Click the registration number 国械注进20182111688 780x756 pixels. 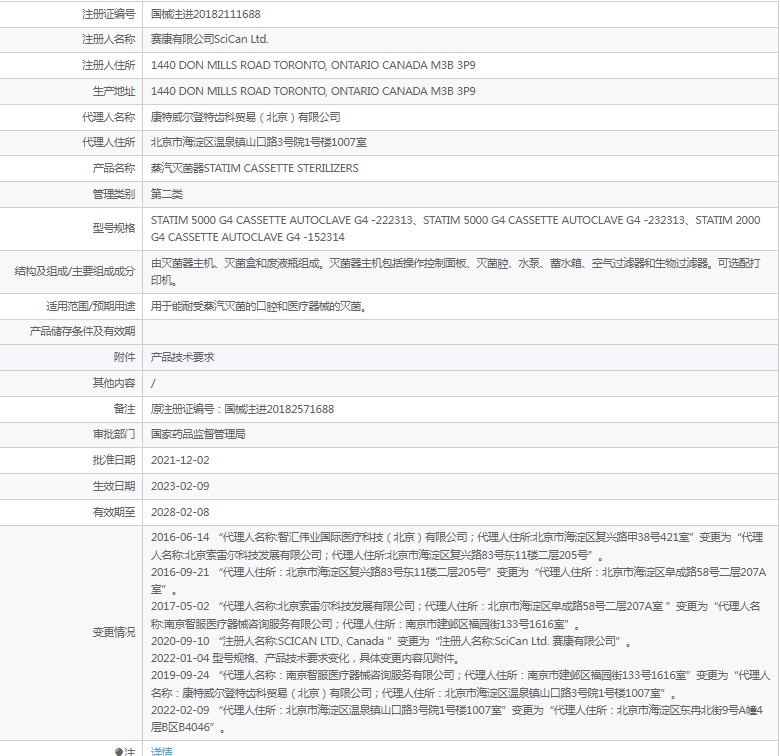click(x=205, y=14)
